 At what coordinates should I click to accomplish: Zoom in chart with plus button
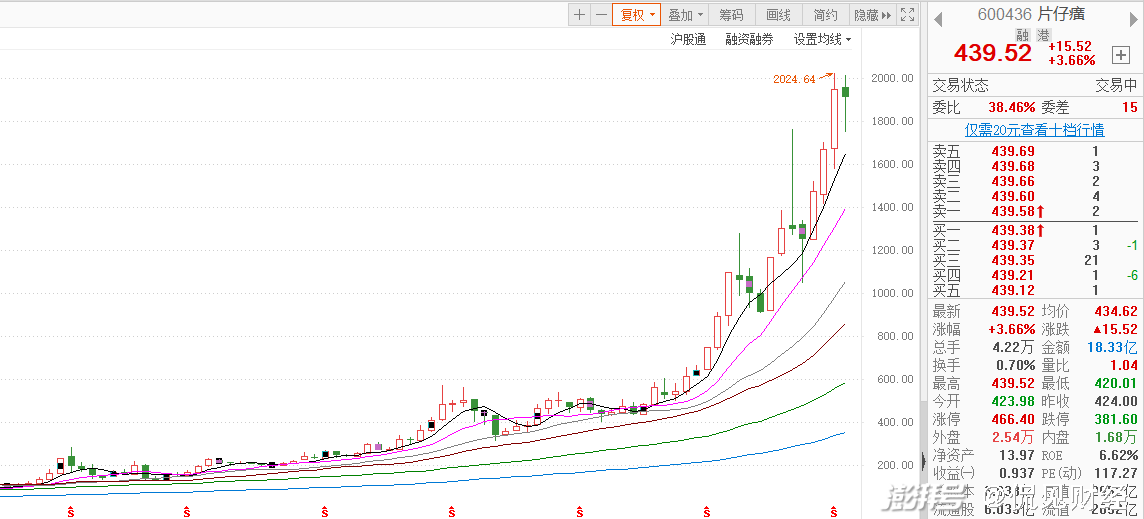click(x=580, y=14)
